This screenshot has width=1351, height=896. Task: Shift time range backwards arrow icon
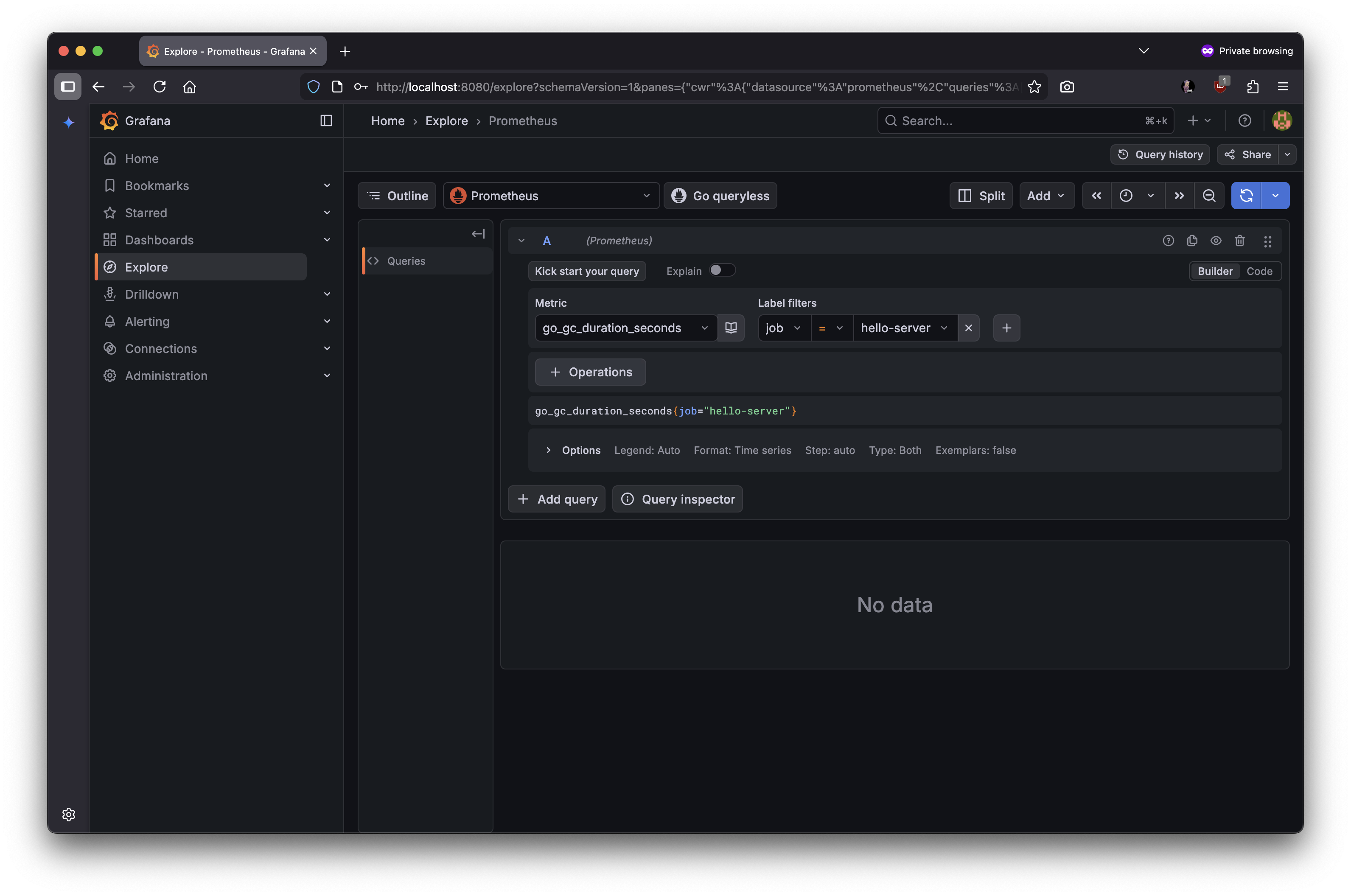(x=1096, y=196)
